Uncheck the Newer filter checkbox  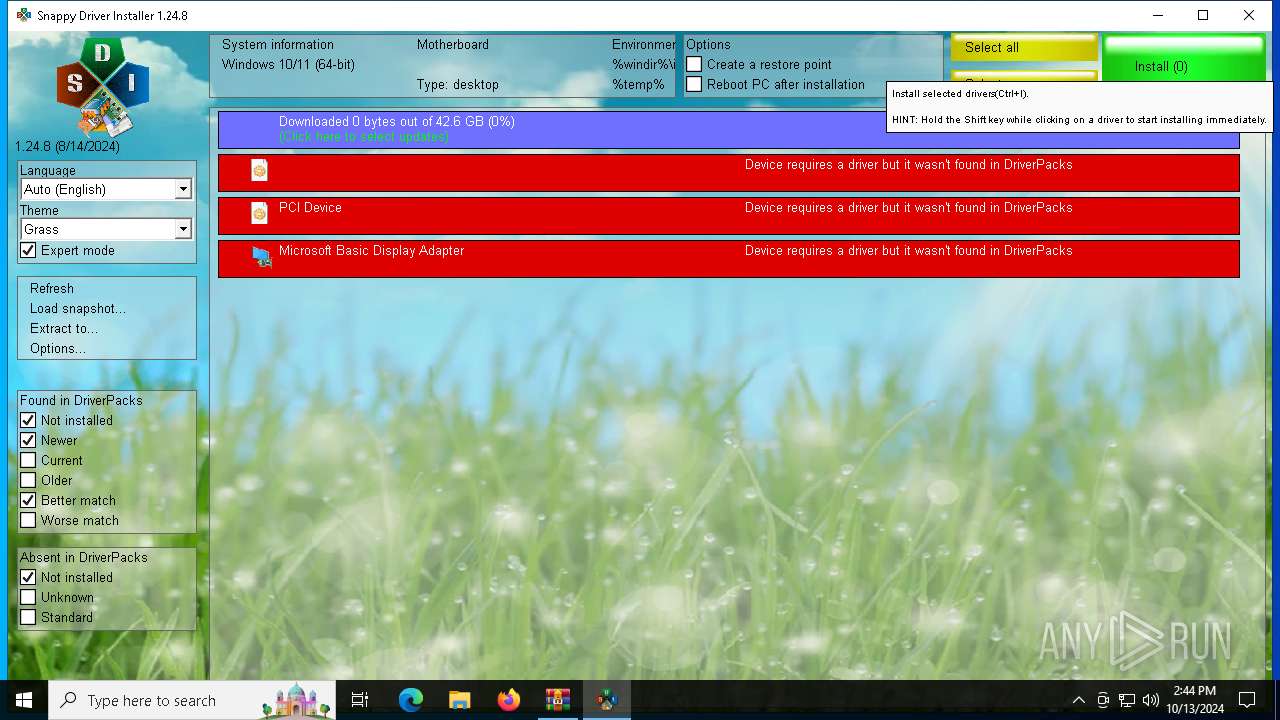coord(28,441)
